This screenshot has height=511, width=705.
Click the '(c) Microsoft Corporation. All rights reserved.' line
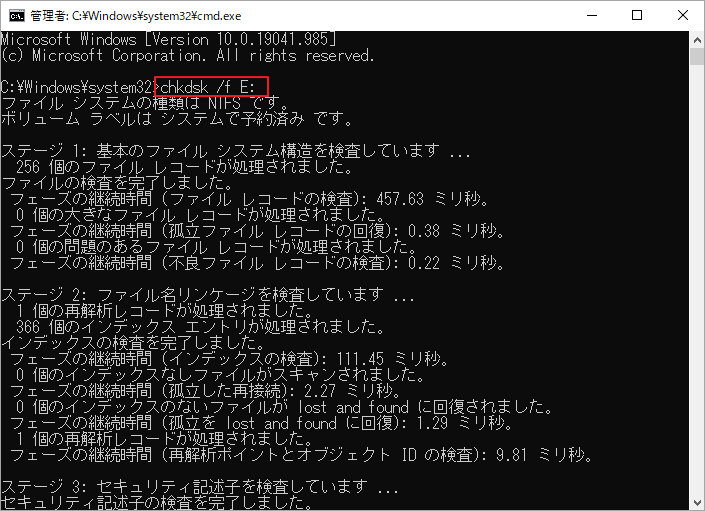(187, 56)
